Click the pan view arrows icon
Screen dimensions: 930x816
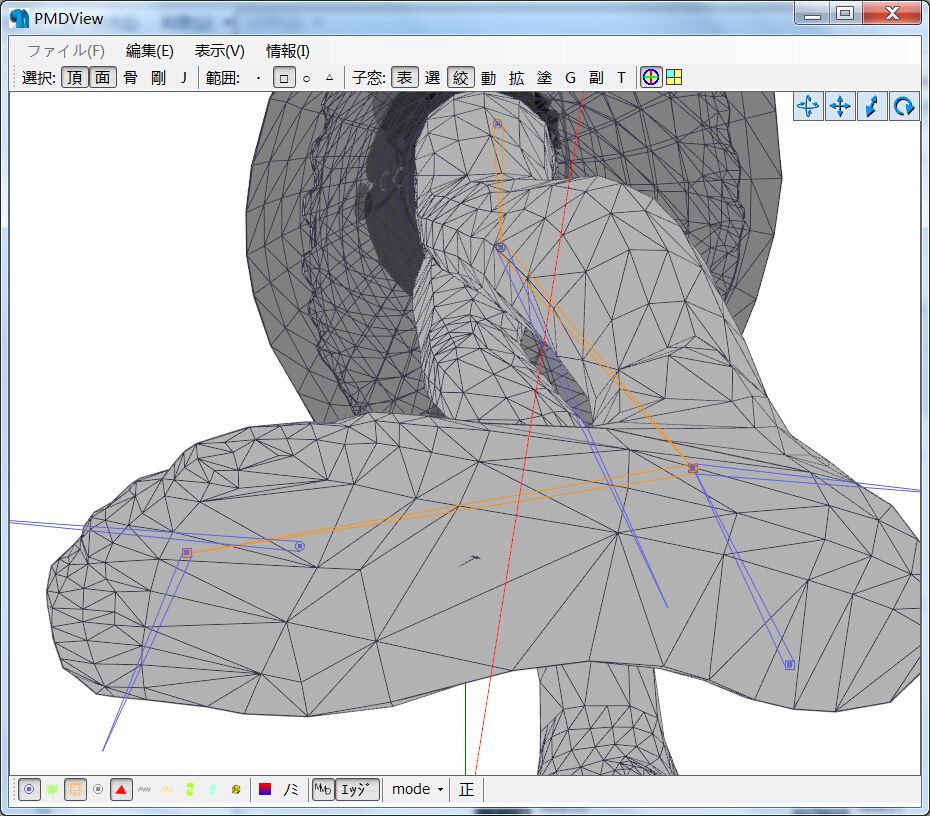(x=808, y=106)
